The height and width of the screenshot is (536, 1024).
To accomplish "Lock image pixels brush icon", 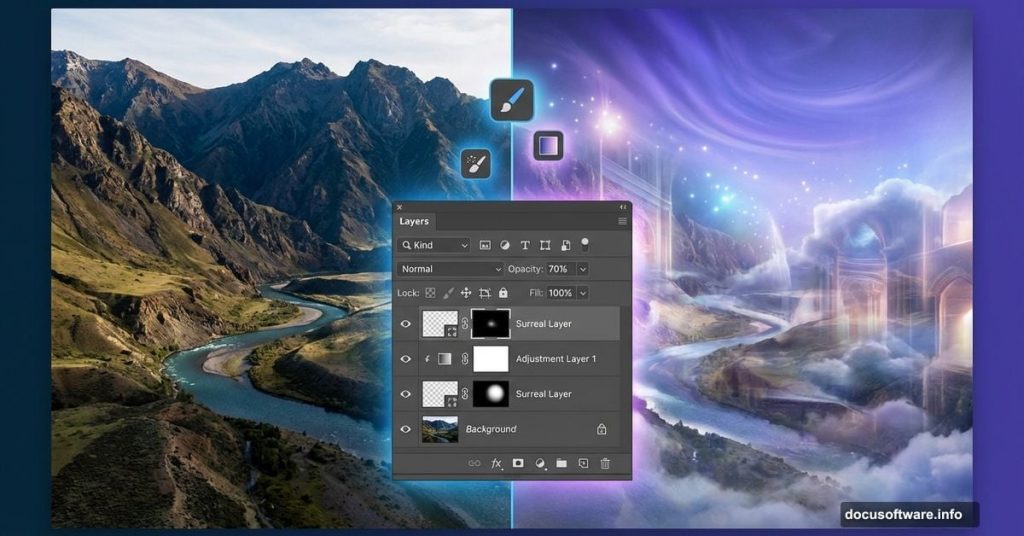I will 448,293.
